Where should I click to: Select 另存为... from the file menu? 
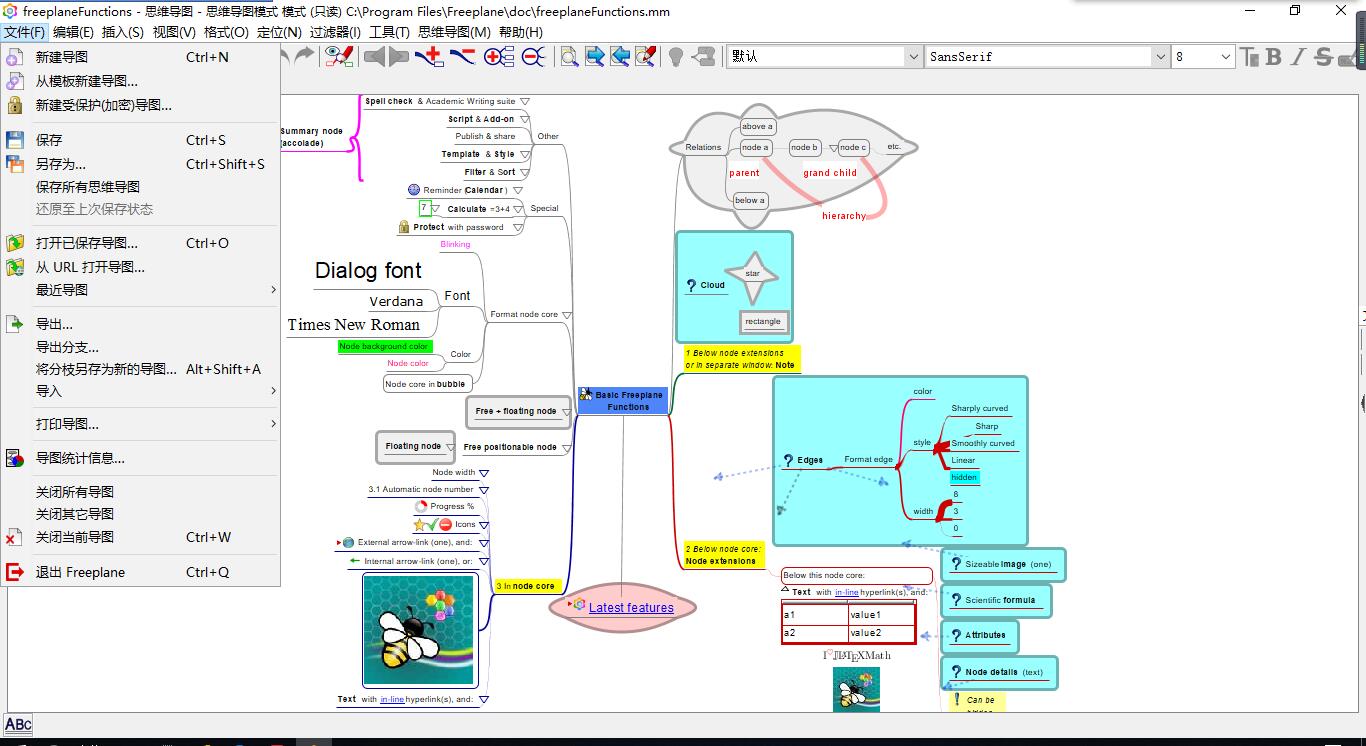[61, 164]
